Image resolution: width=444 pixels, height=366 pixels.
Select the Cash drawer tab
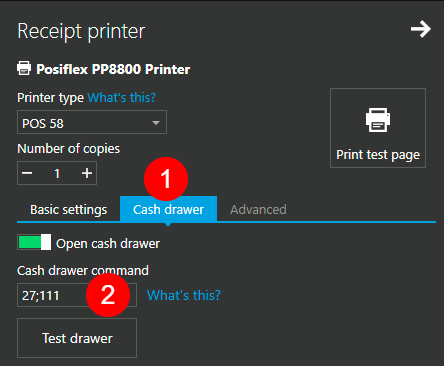[x=168, y=209]
